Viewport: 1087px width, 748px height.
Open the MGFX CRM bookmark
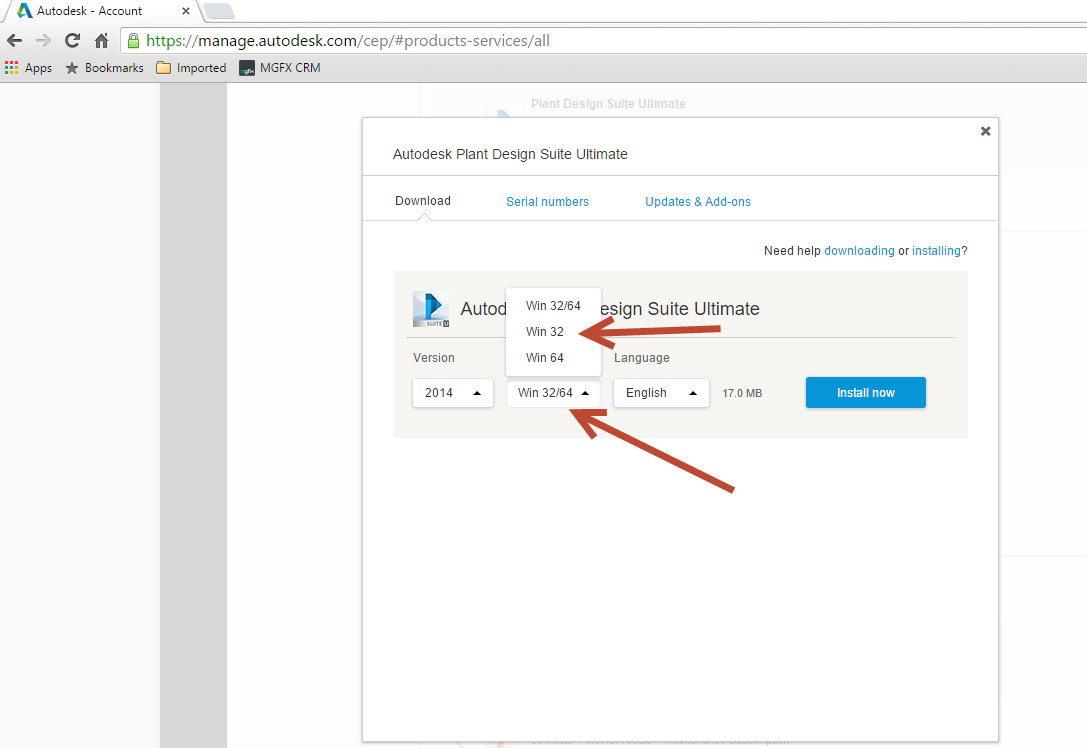click(280, 68)
